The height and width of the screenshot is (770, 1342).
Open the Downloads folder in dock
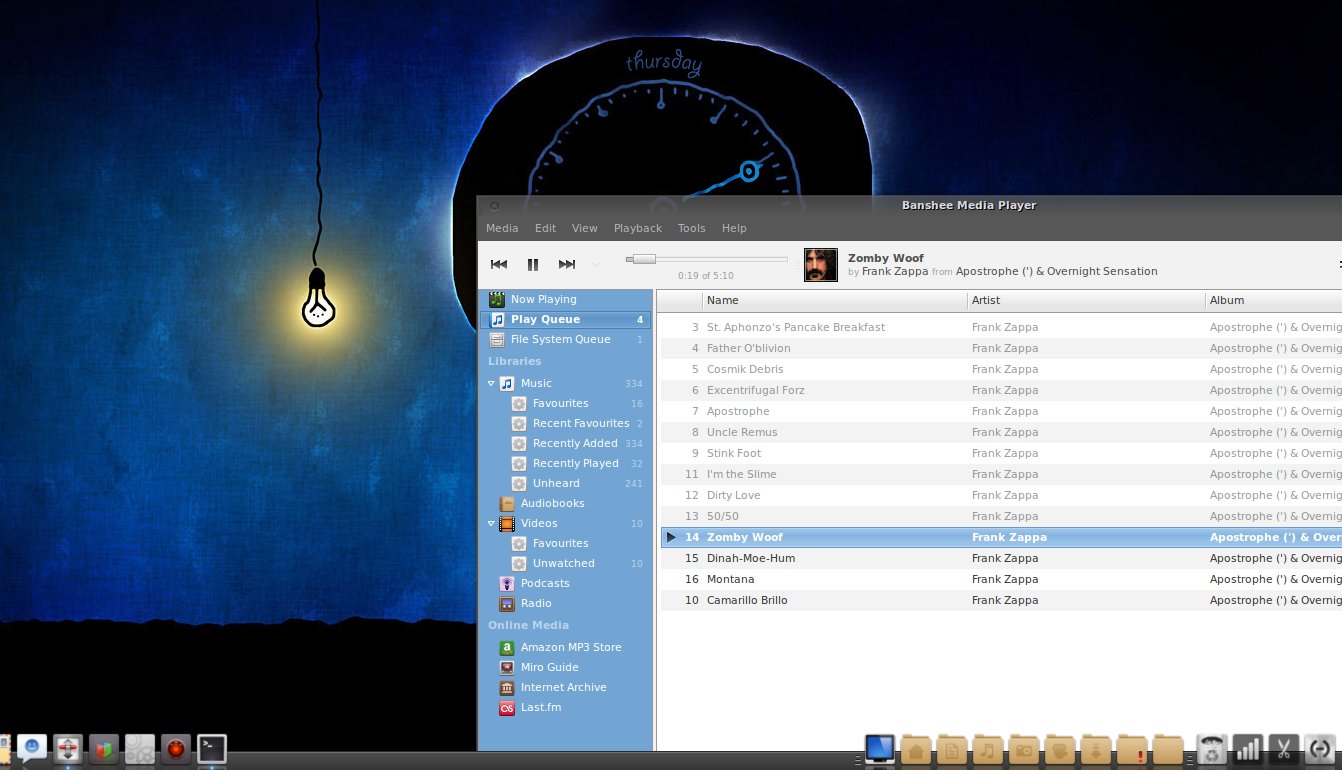pyautogui.click(x=1096, y=749)
